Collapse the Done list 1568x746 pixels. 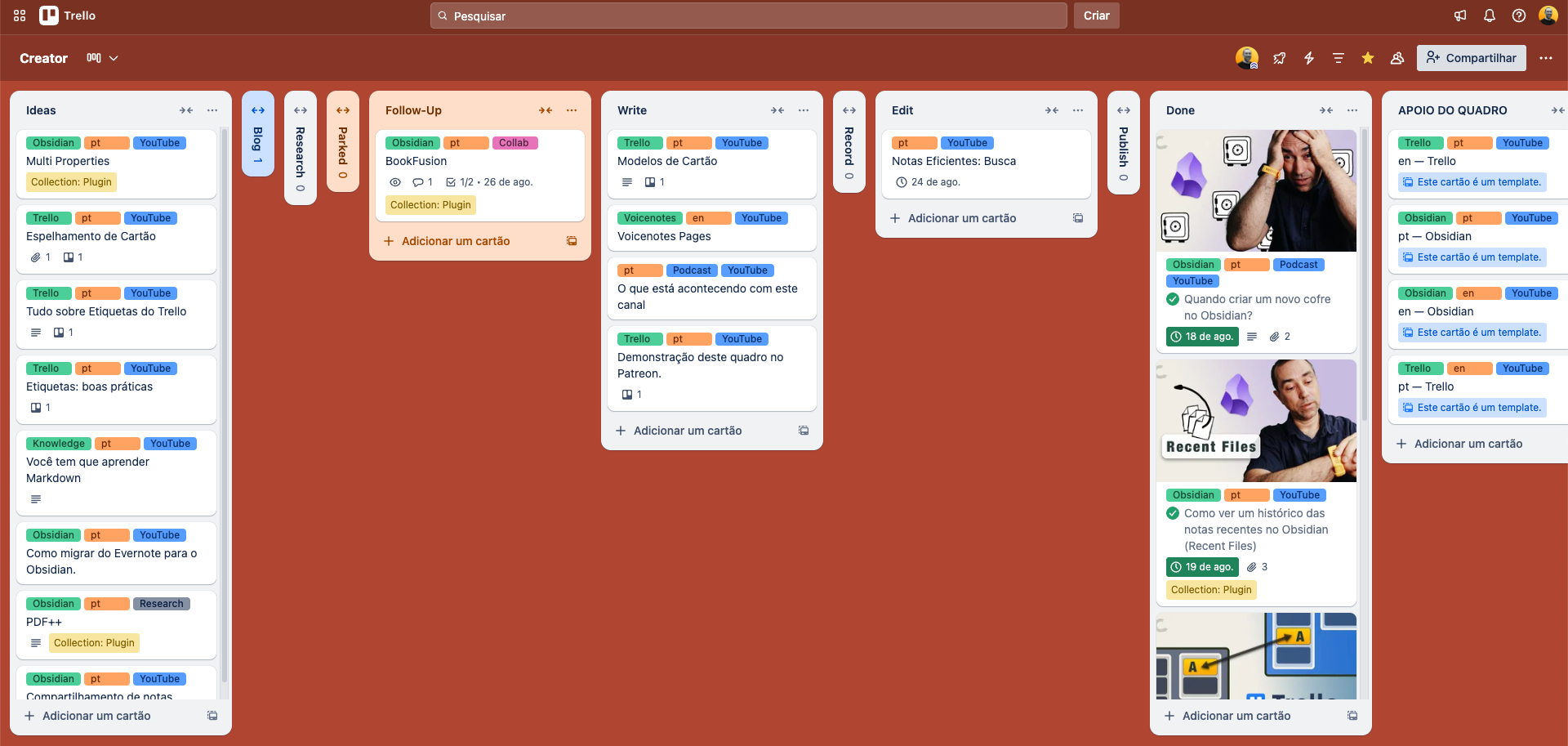[x=1326, y=110]
